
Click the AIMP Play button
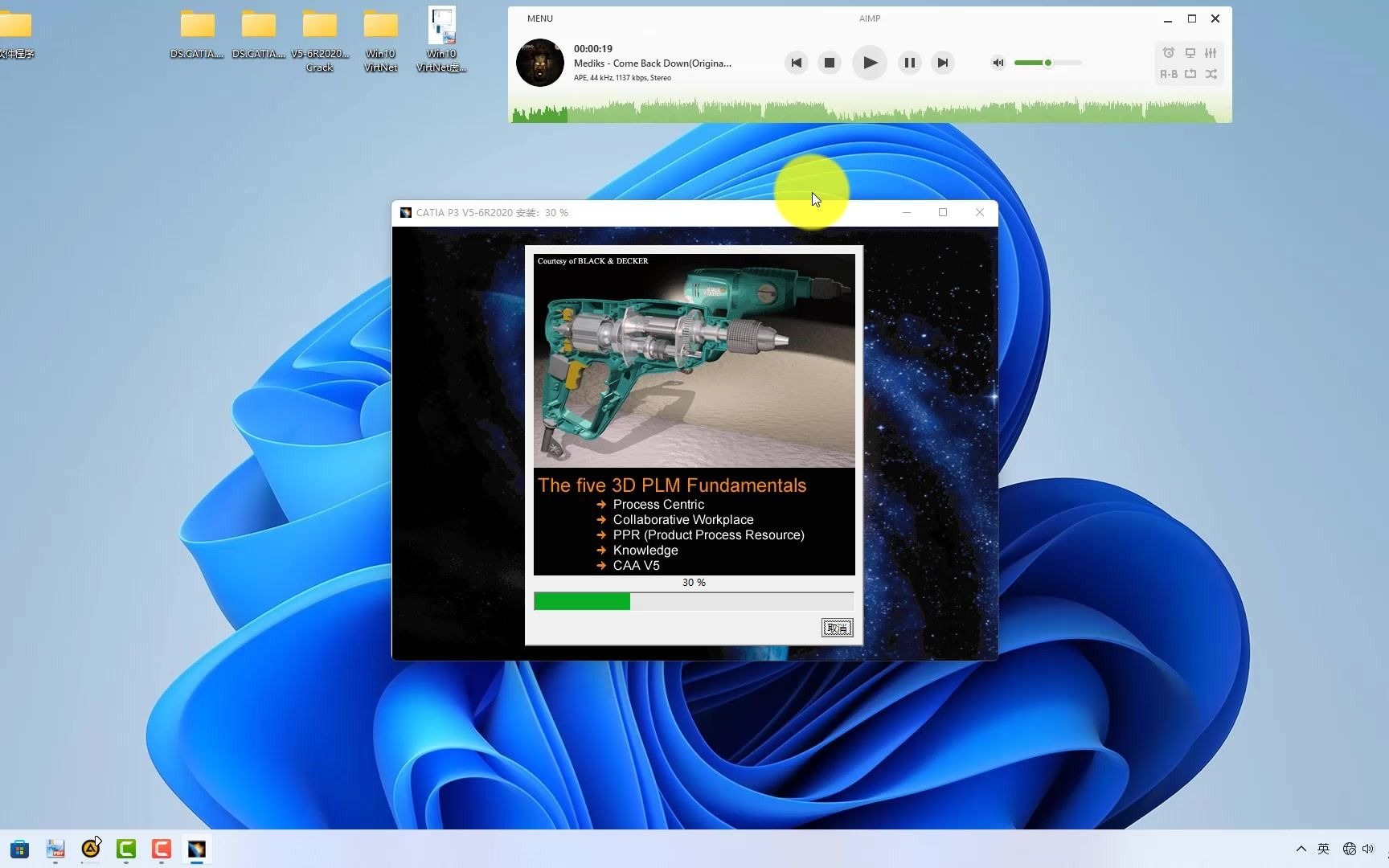pyautogui.click(x=869, y=63)
